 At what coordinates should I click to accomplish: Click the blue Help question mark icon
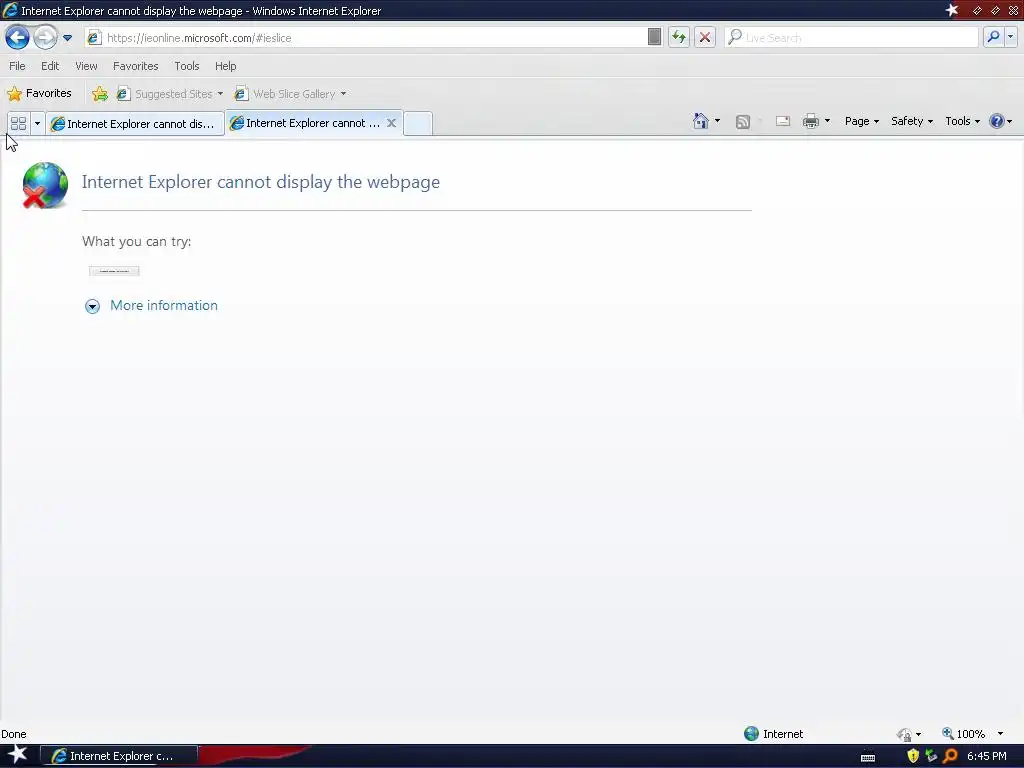point(997,121)
